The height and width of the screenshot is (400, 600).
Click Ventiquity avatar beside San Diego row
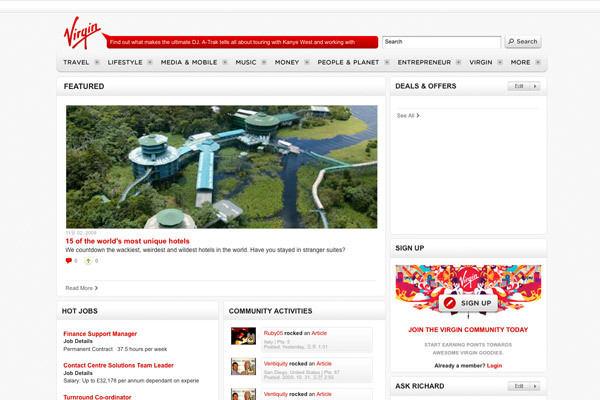point(243,366)
